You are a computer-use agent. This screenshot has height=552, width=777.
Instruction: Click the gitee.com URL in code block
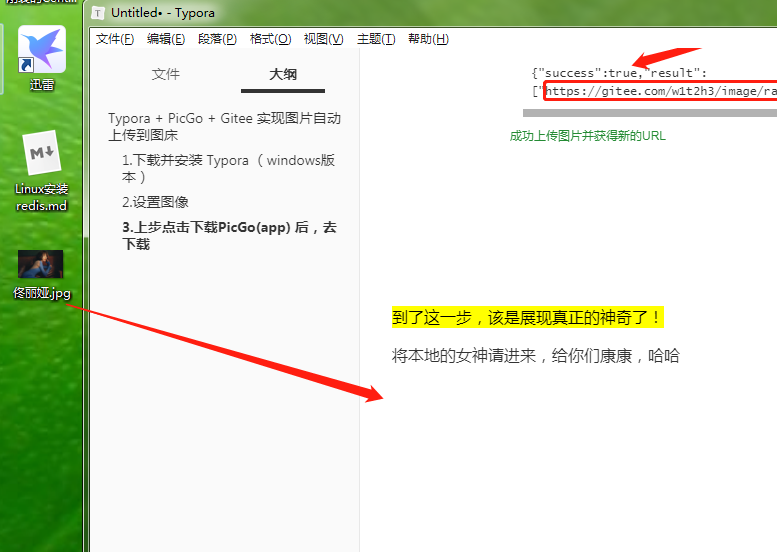(x=661, y=91)
